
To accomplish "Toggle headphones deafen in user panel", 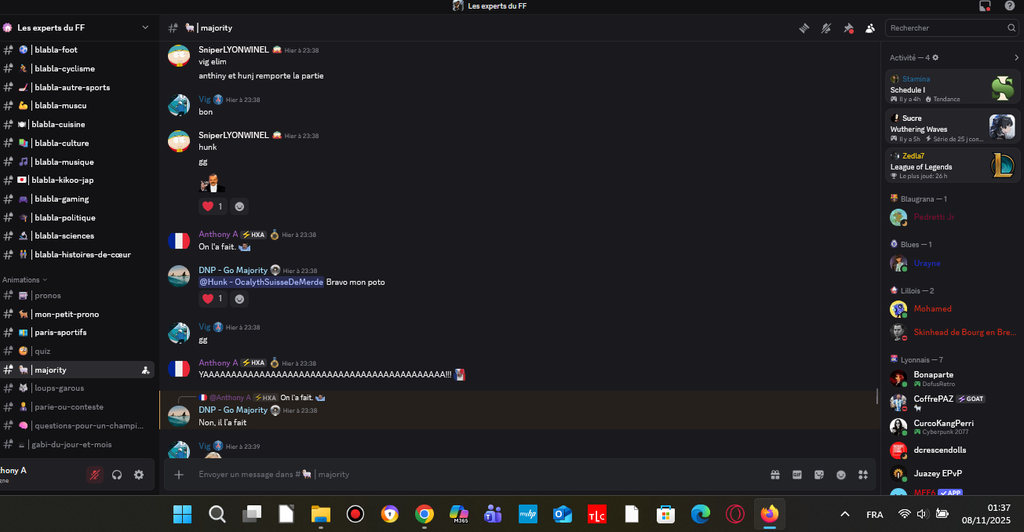I will [x=117, y=475].
